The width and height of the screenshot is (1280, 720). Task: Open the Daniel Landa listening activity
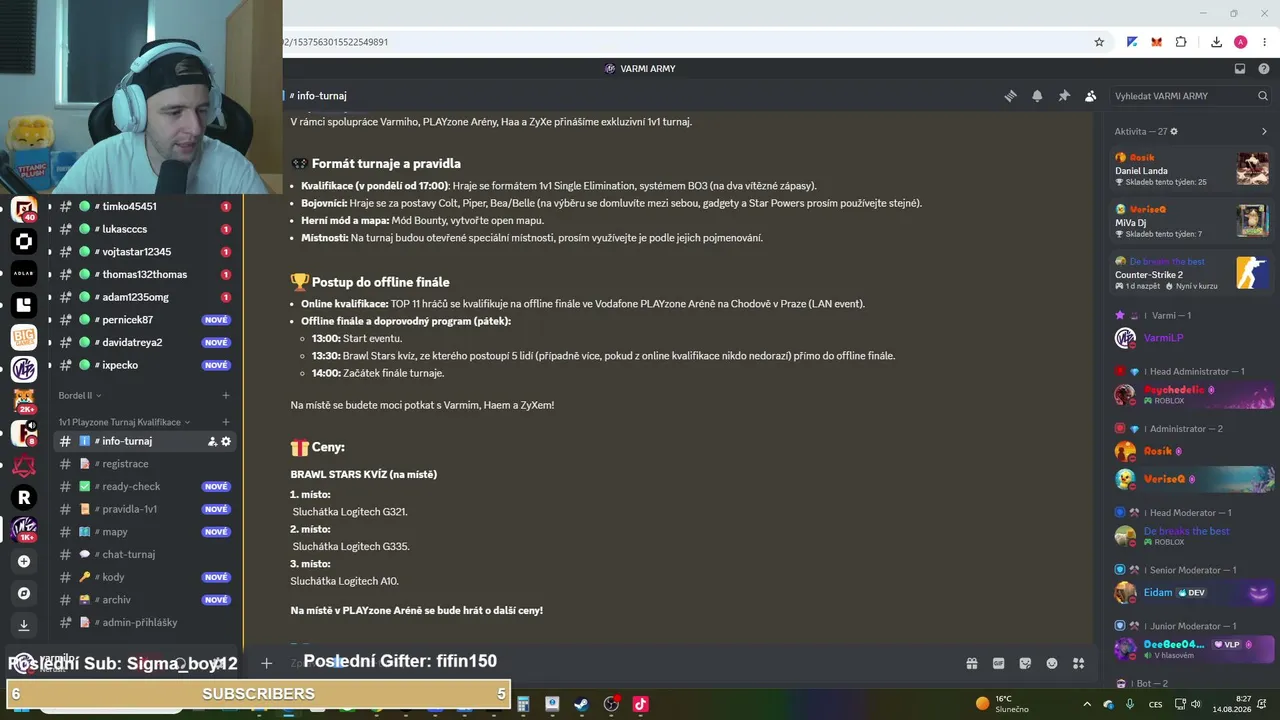pos(1192,169)
